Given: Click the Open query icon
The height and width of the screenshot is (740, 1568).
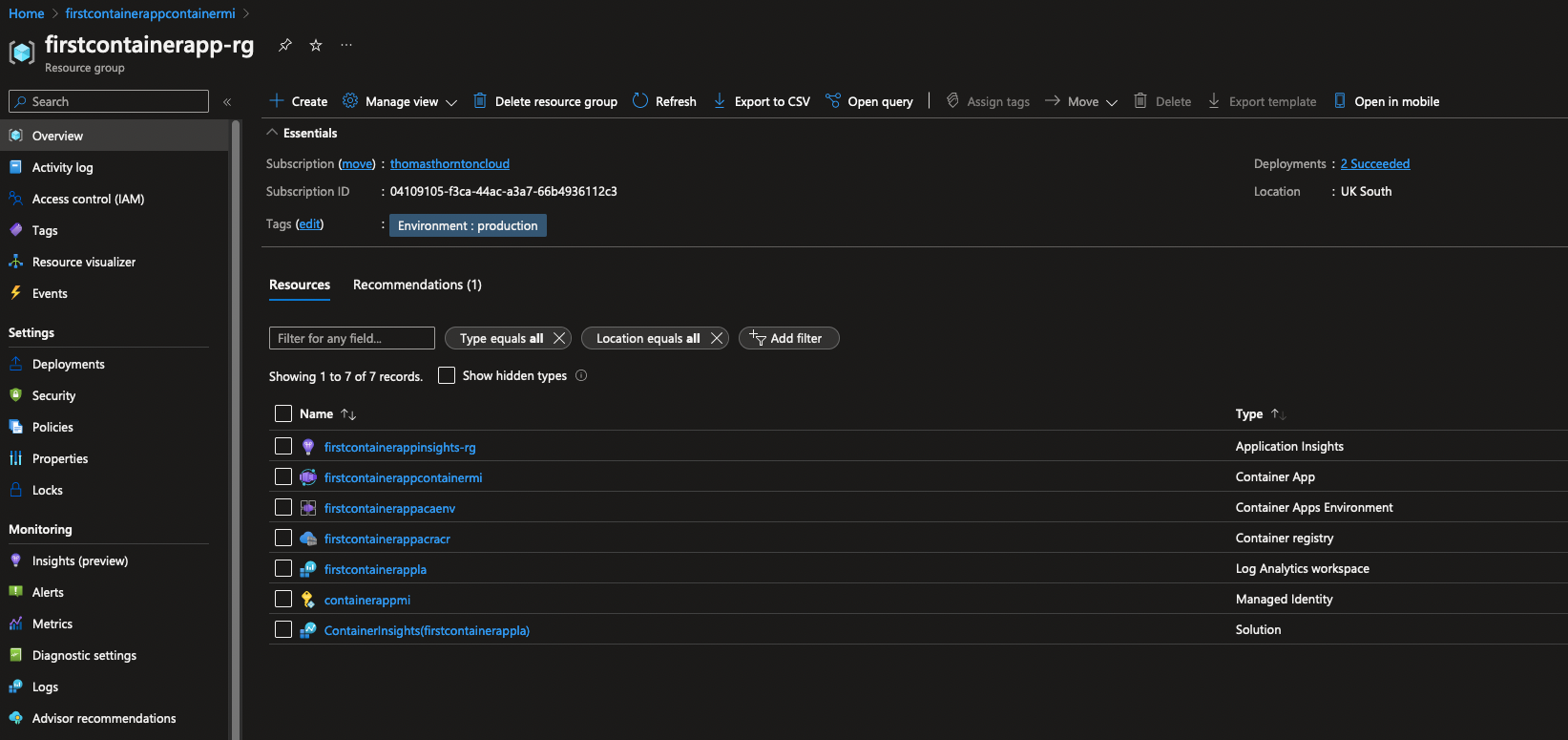Looking at the screenshot, I should click(x=833, y=100).
